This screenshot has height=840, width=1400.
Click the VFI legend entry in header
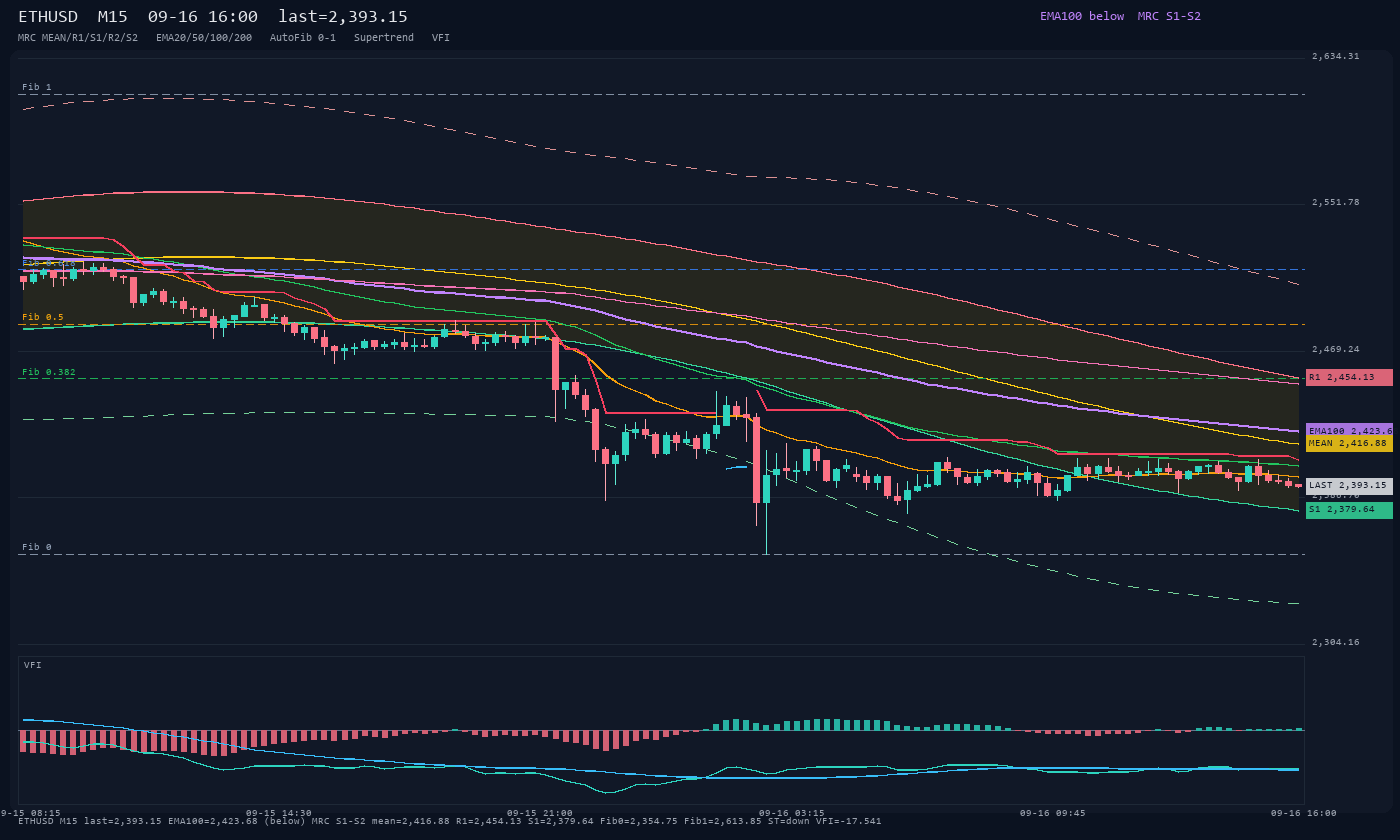[x=441, y=38]
